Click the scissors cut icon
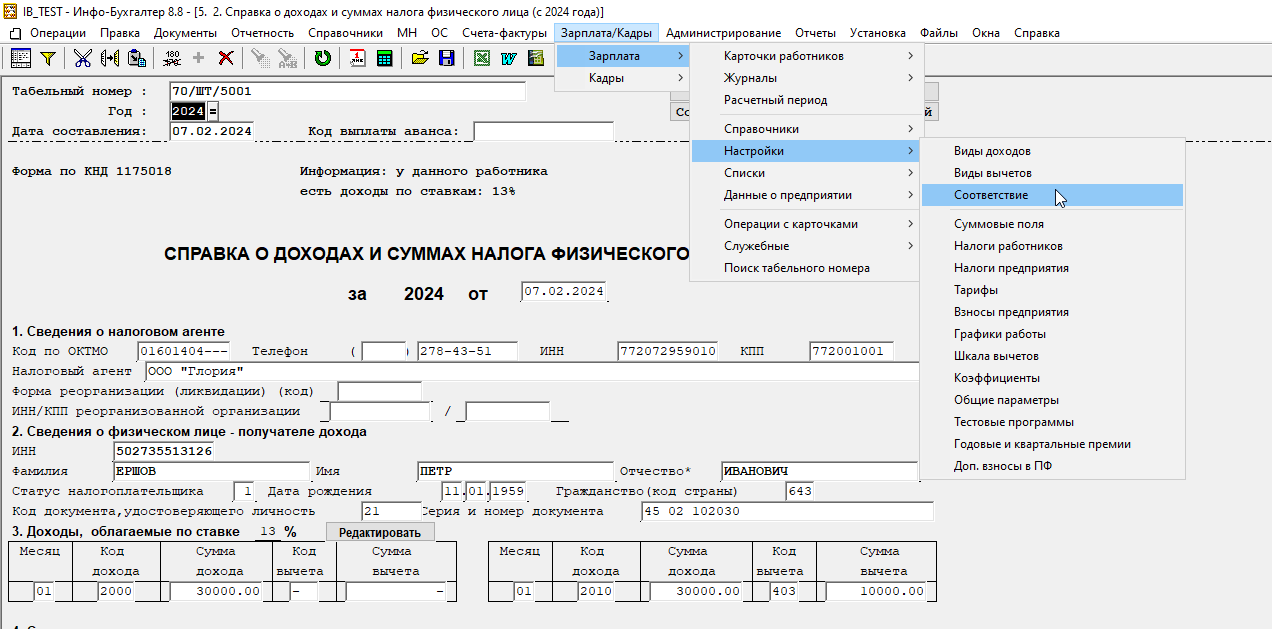The height and width of the screenshot is (629, 1272). (83, 58)
